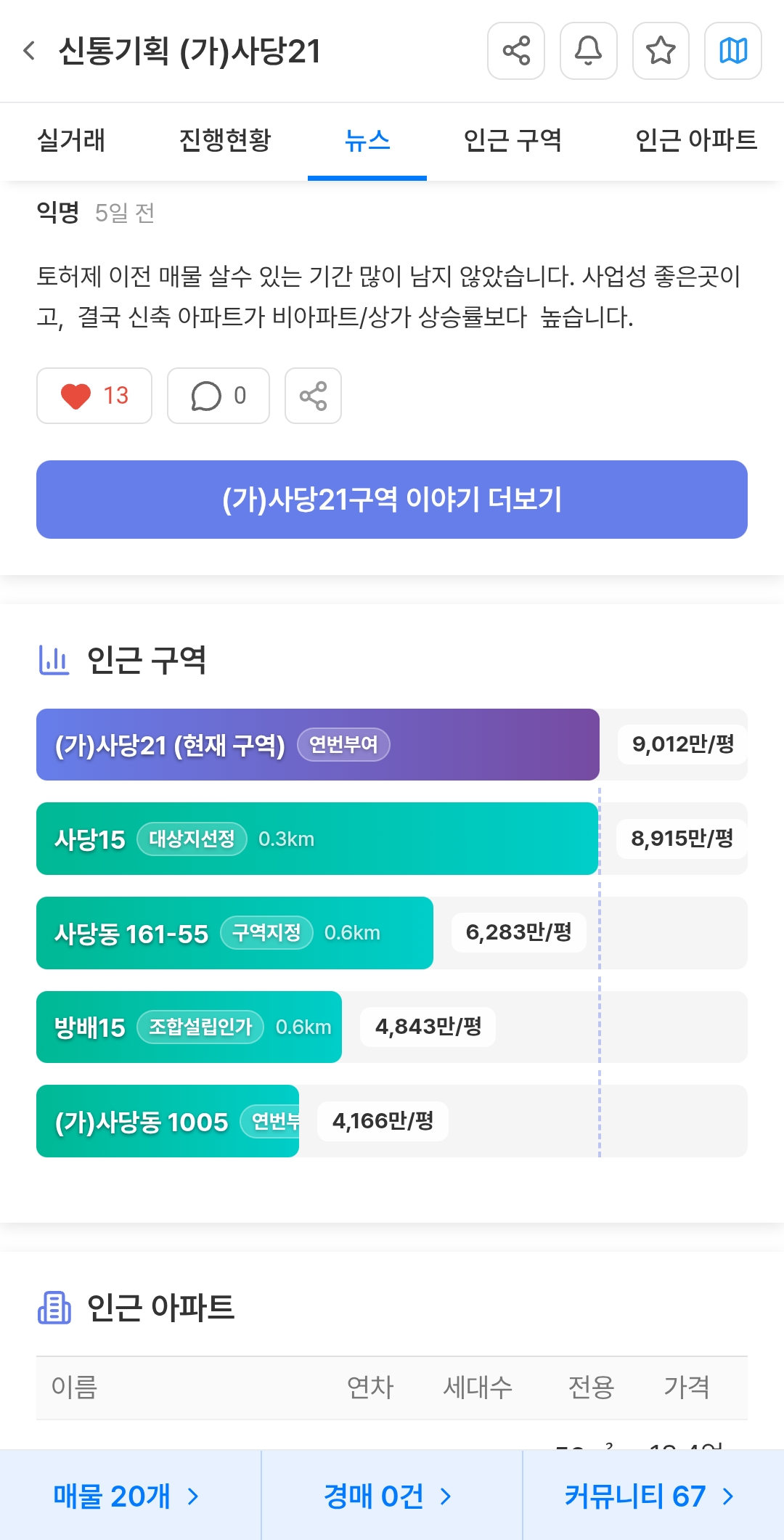This screenshot has width=784, height=1540.
Task: Open notifications bell icon
Action: [x=588, y=51]
